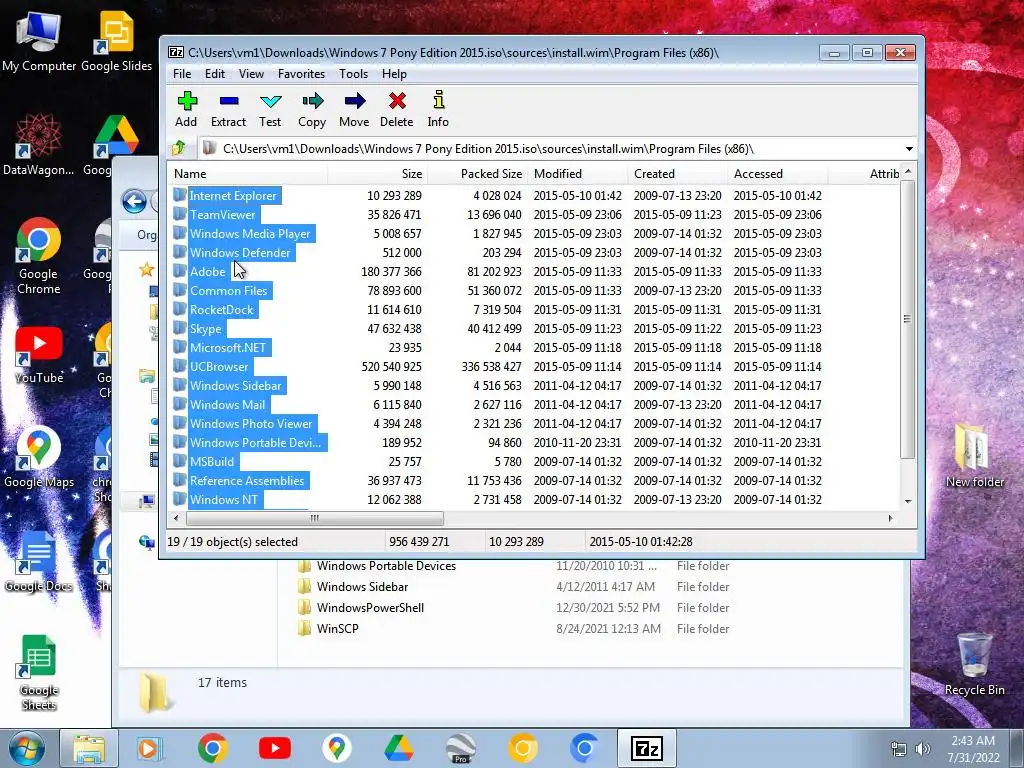1024x768 pixels.
Task: Select the Reference Assemblies folder
Action: tap(240, 480)
